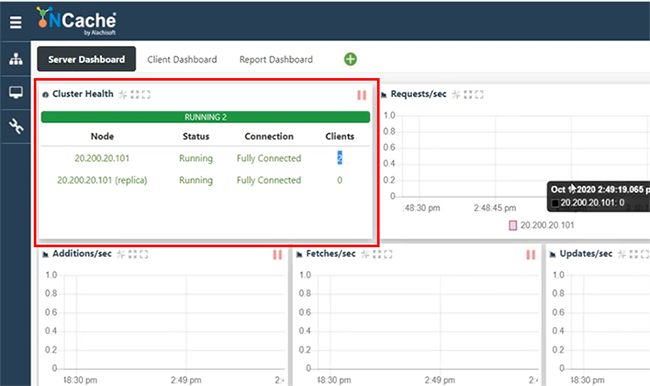Maximize the Requests/sec panel
Screen dimensions: 650x386
click(479, 95)
